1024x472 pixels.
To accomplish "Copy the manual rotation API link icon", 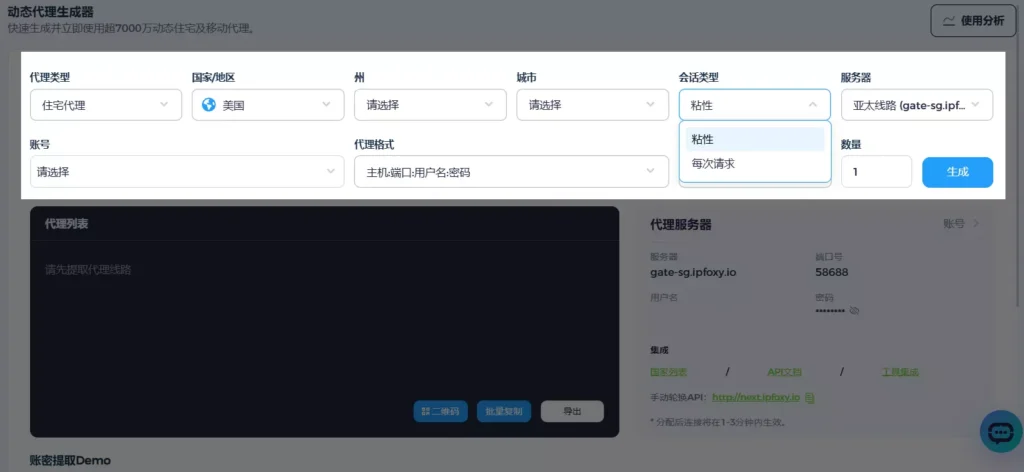I will tap(810, 398).
